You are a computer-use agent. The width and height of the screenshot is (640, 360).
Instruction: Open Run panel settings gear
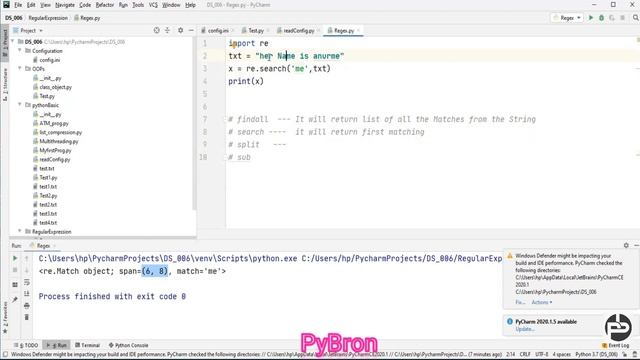(626, 245)
